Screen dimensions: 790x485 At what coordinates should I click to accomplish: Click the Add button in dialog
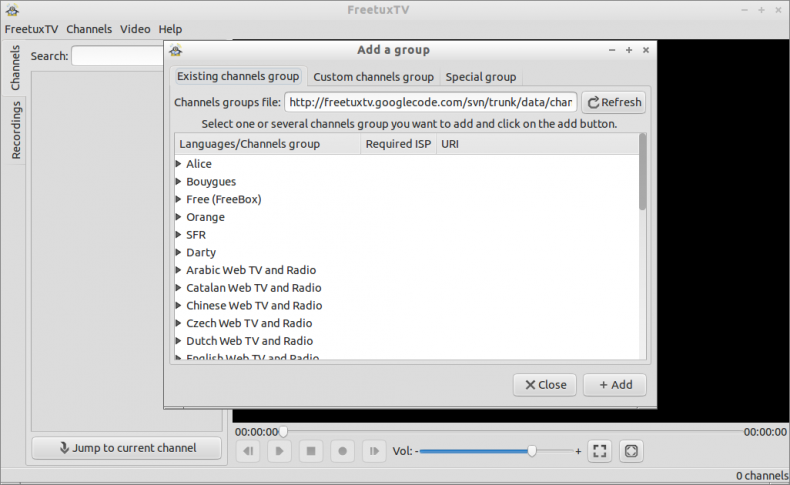click(x=614, y=384)
